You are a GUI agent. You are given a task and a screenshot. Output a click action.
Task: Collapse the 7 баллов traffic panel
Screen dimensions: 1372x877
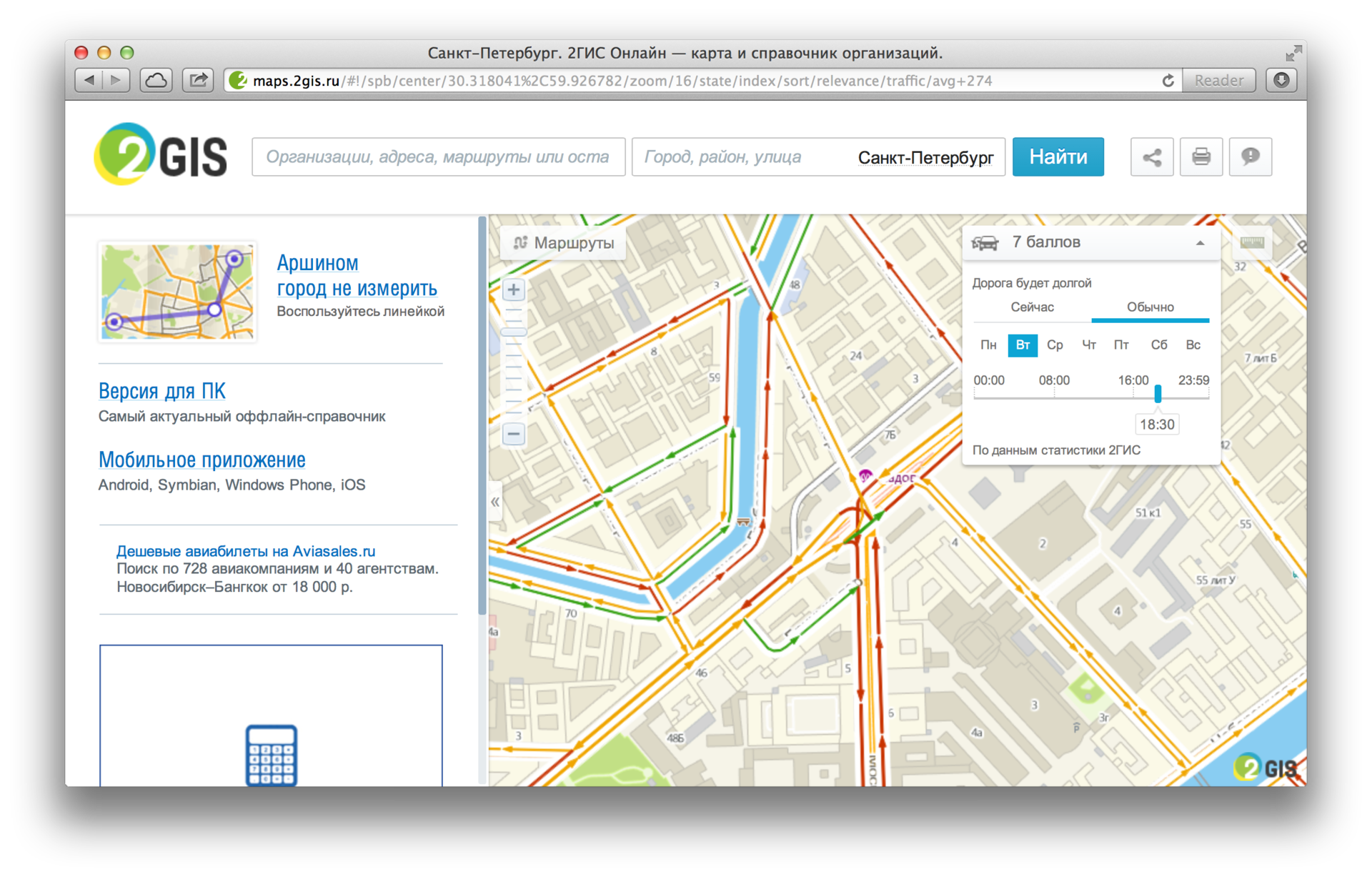[x=1200, y=243]
